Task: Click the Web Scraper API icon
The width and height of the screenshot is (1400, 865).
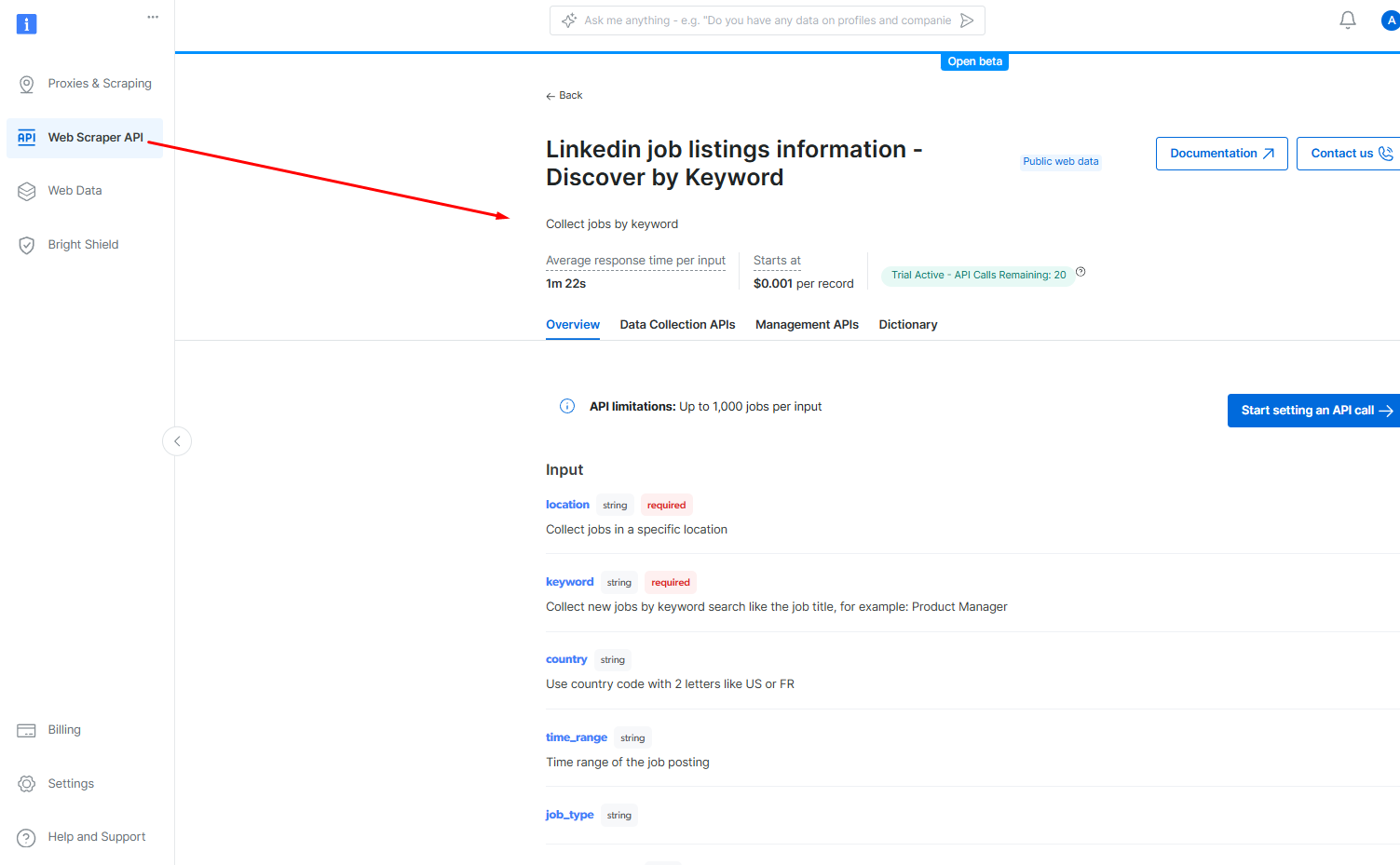Action: coord(27,138)
